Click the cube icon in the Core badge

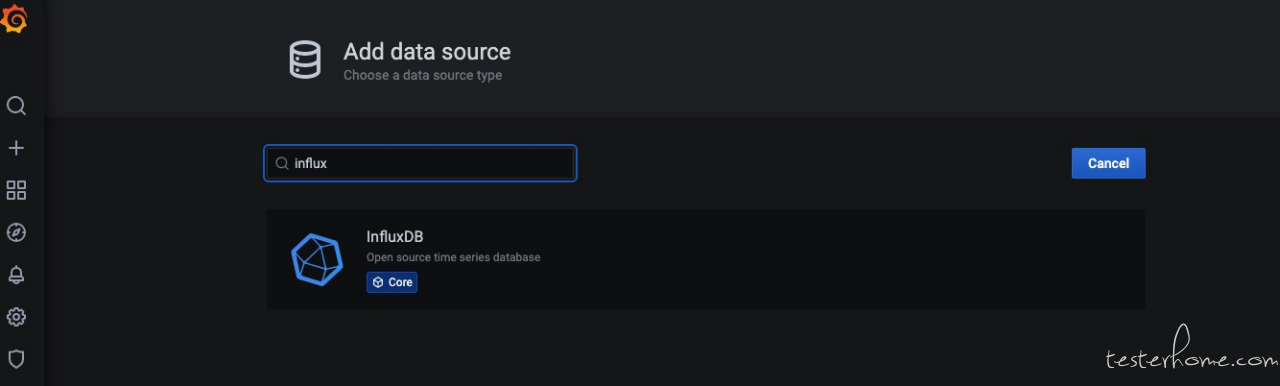coord(378,283)
